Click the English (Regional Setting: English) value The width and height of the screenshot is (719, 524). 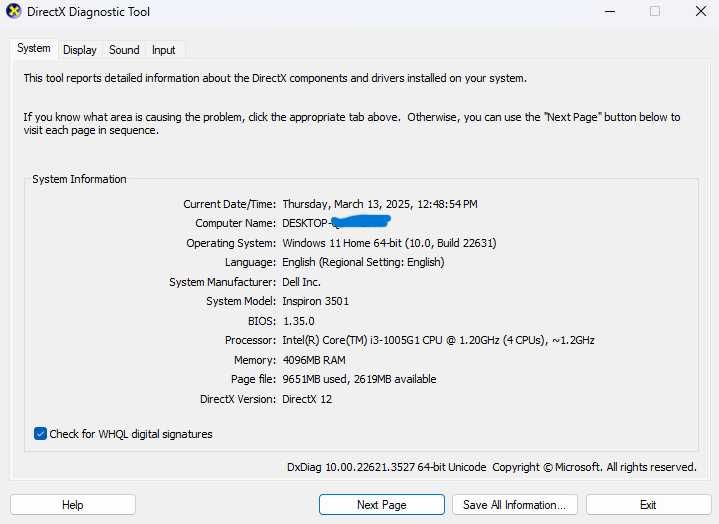point(363,262)
